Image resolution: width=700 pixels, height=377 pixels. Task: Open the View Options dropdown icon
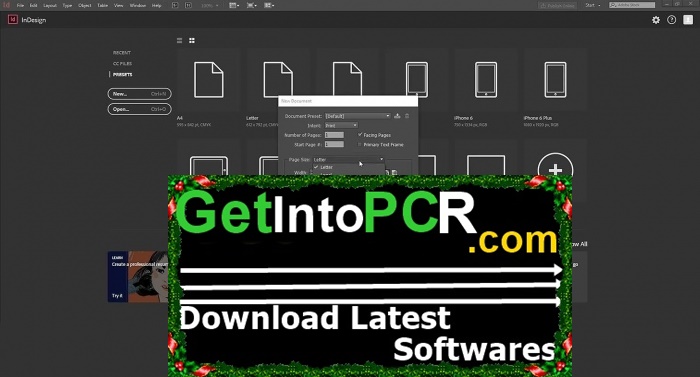click(x=234, y=5)
